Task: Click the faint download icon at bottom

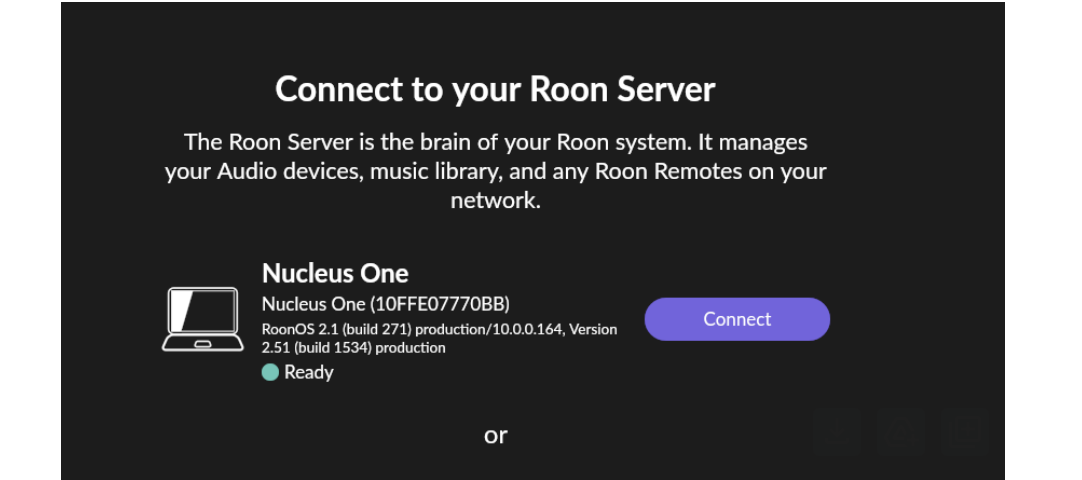Action: (836, 432)
